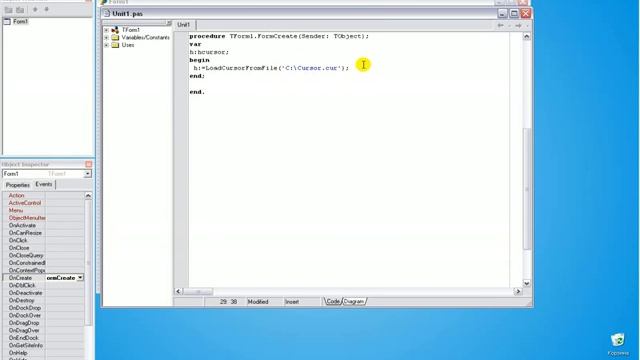Select the OnDragDrop event row
640x360 pixels.
point(44,322)
